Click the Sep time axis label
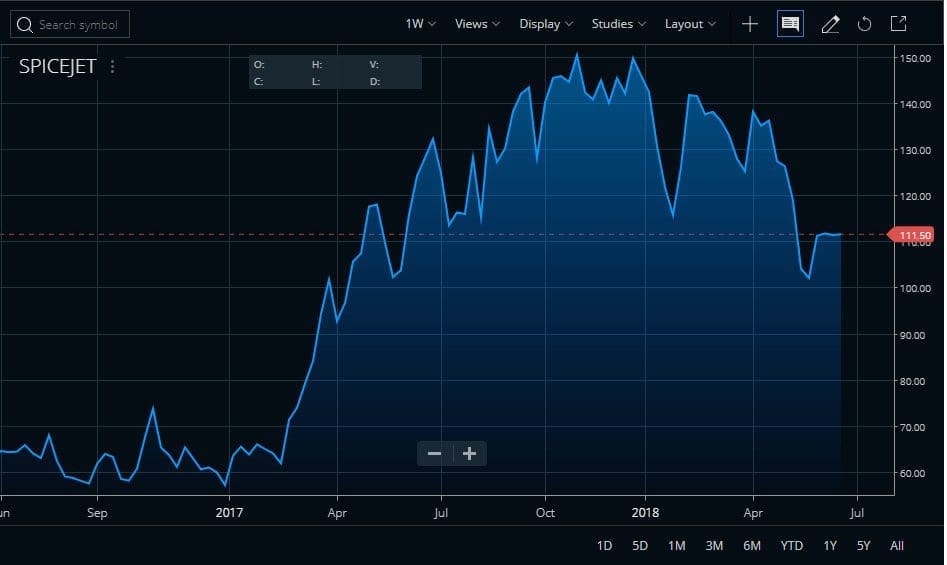The width and height of the screenshot is (947, 565). (x=97, y=512)
